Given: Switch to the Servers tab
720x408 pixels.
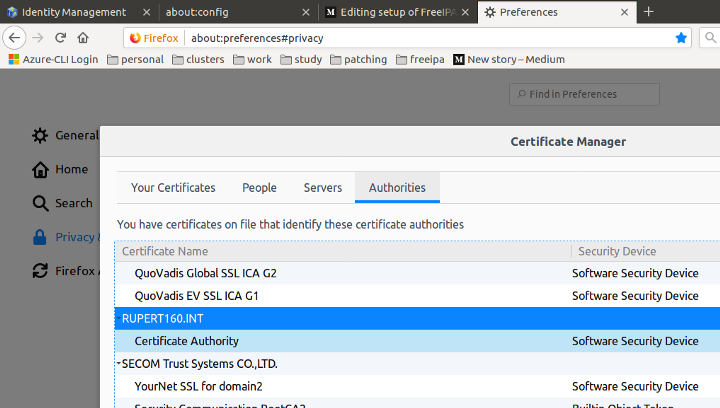Looking at the screenshot, I should [x=323, y=188].
